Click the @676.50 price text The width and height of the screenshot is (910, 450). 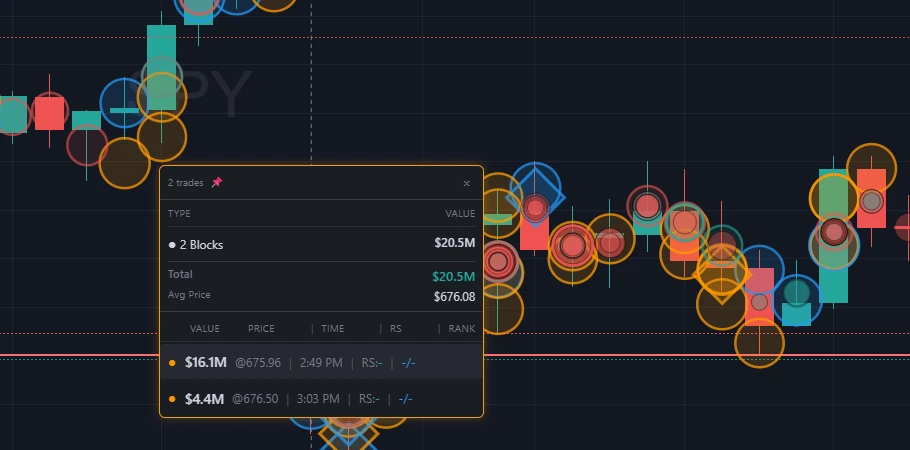click(255, 399)
